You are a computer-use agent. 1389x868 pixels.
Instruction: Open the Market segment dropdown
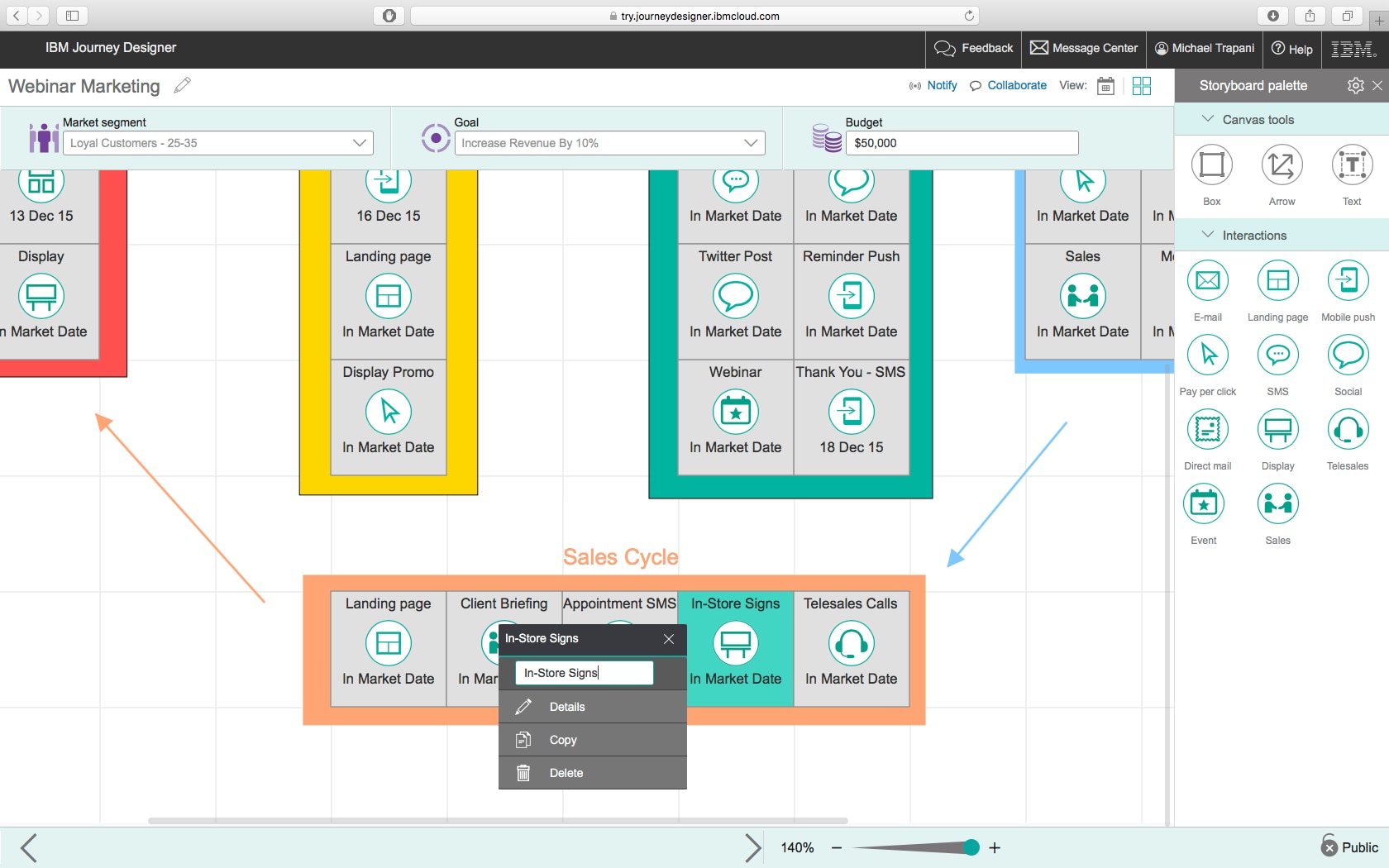coord(218,143)
